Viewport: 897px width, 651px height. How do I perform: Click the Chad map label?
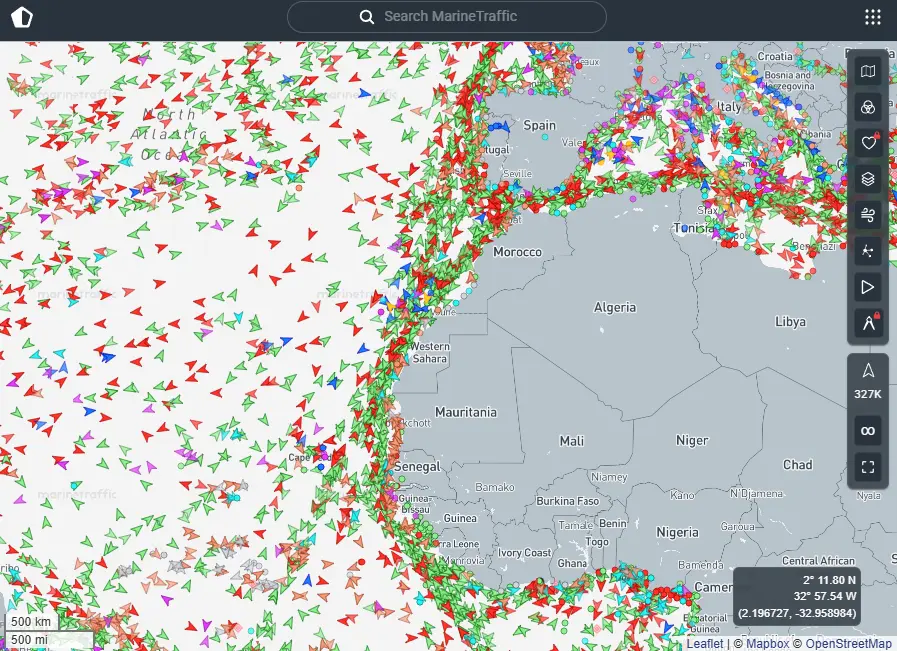pos(797,465)
